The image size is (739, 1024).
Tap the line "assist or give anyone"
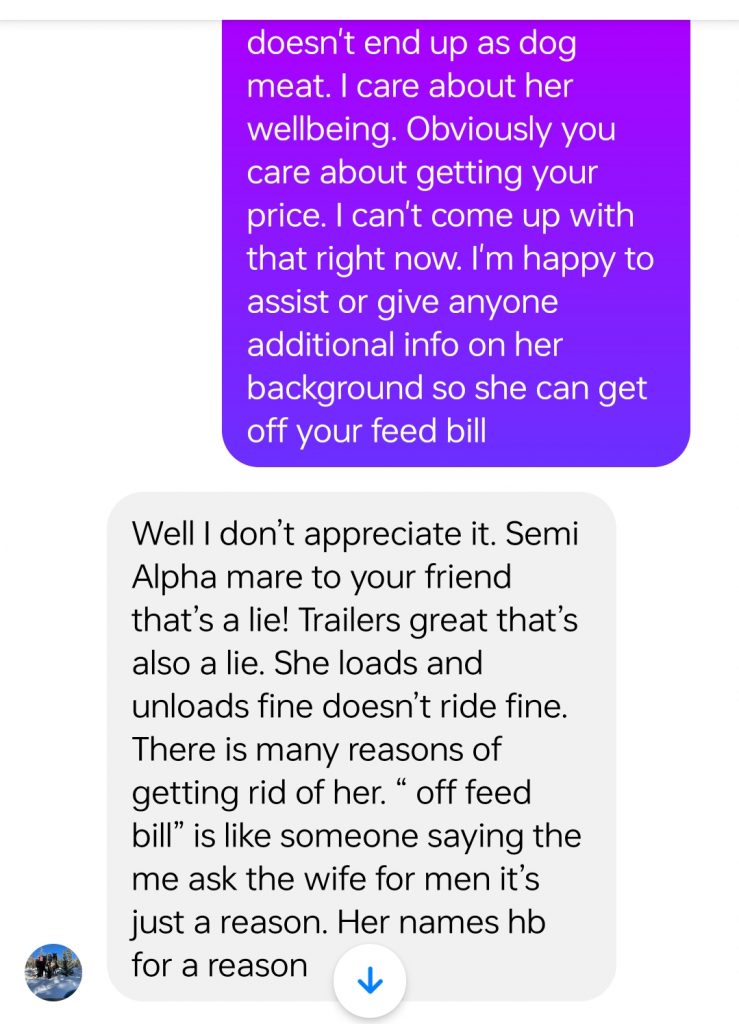(x=402, y=303)
